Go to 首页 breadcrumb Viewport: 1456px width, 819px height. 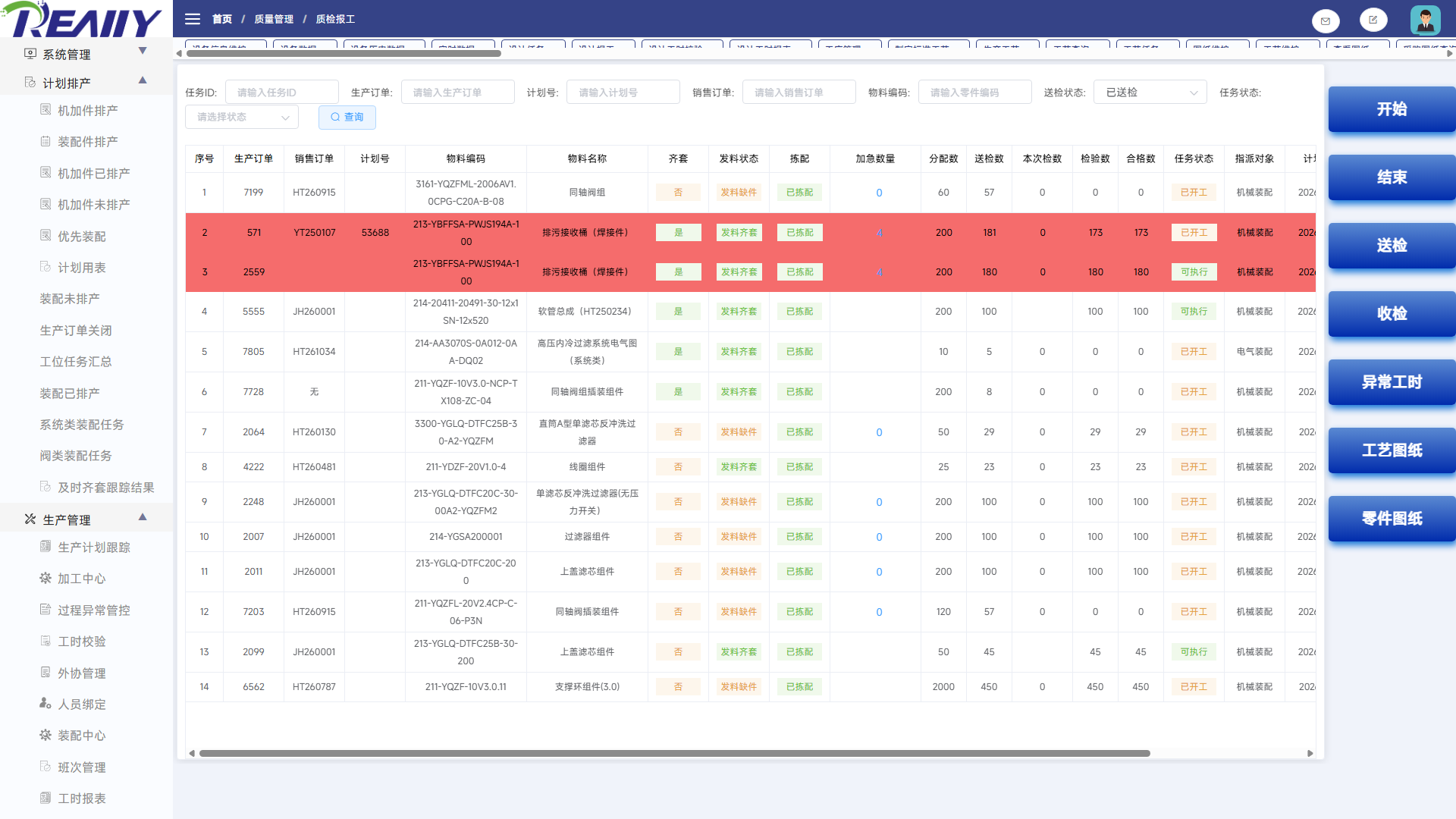point(222,19)
